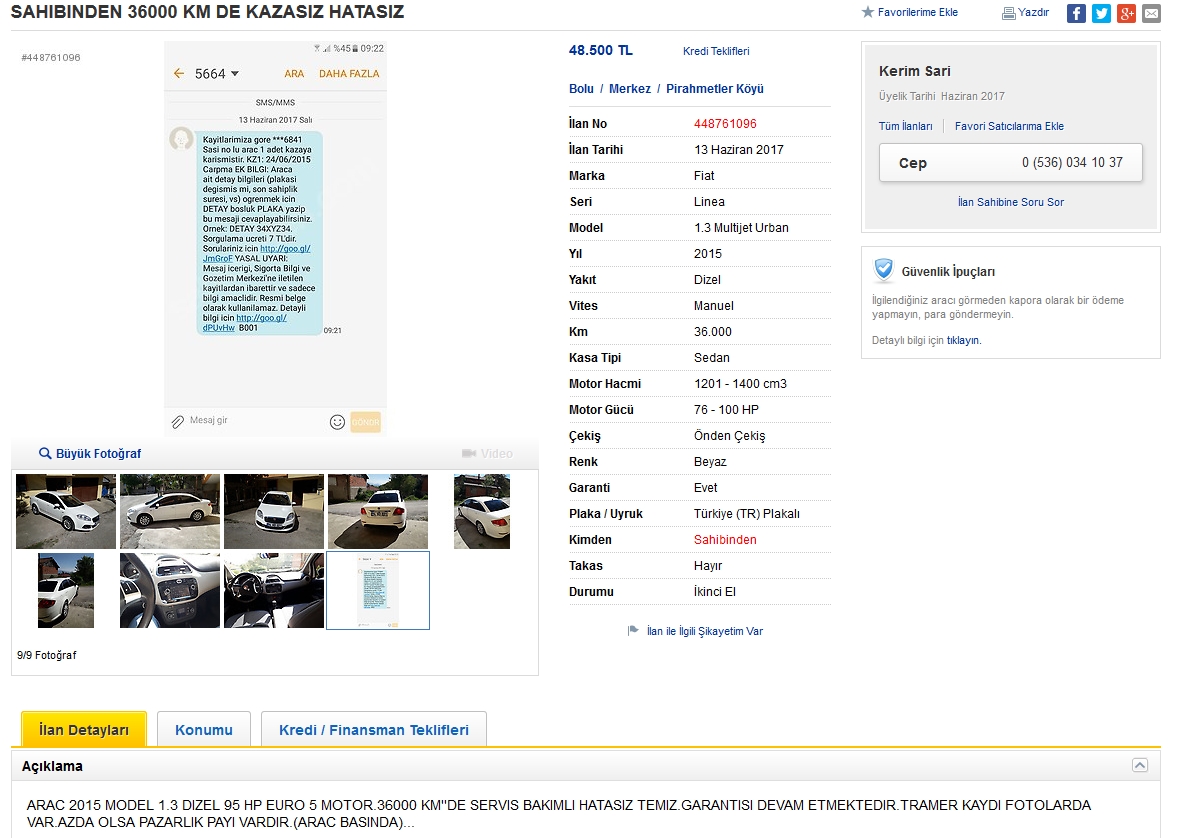The image size is (1186, 838).
Task: View seller's Tüm İlanları
Action: (905, 126)
